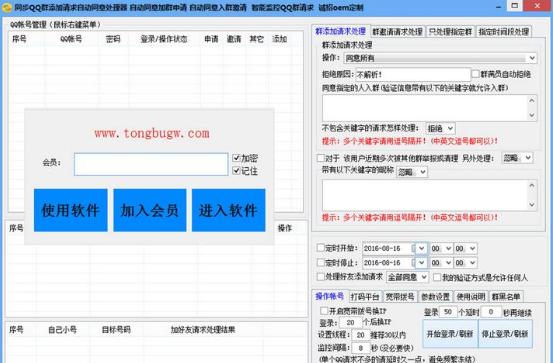The width and height of the screenshot is (553, 363).
Task: Open the 操作 同意所有 dropdown
Action: click(440, 58)
